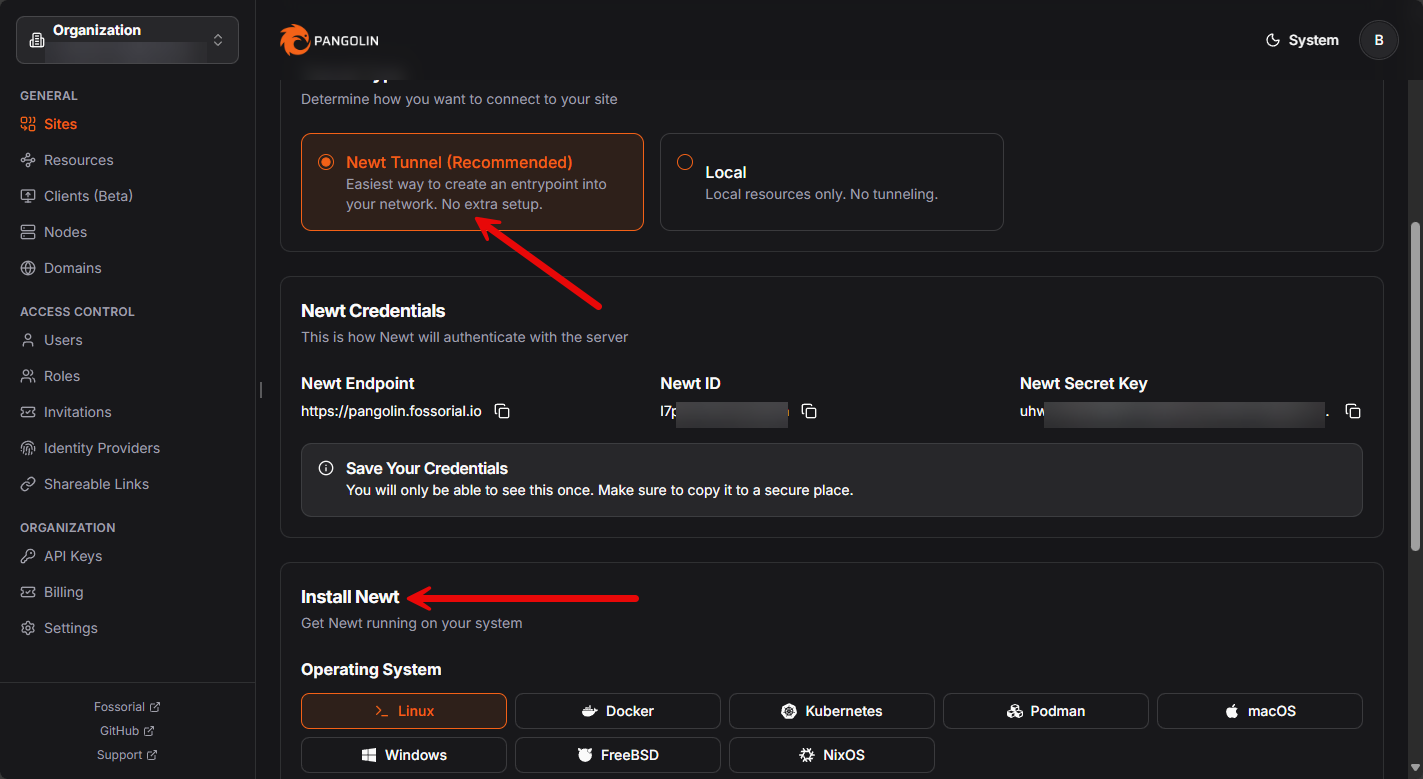Choose the Windows install button
The height and width of the screenshot is (779, 1423).
(x=403, y=755)
